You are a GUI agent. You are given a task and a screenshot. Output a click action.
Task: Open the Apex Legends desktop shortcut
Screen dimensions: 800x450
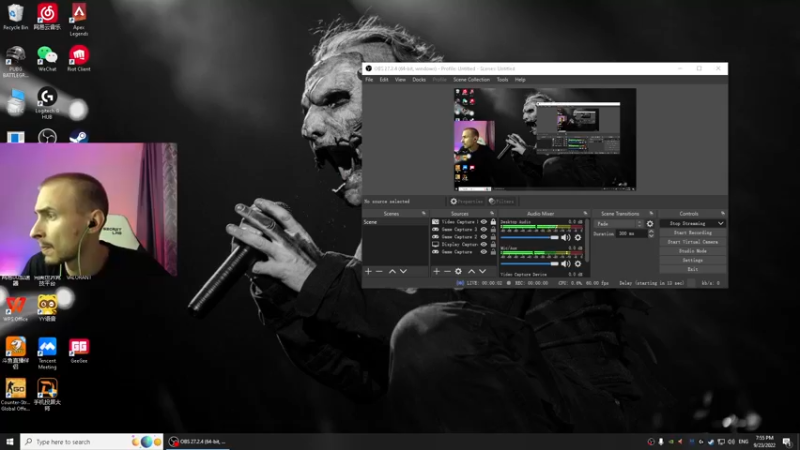pyautogui.click(x=79, y=19)
